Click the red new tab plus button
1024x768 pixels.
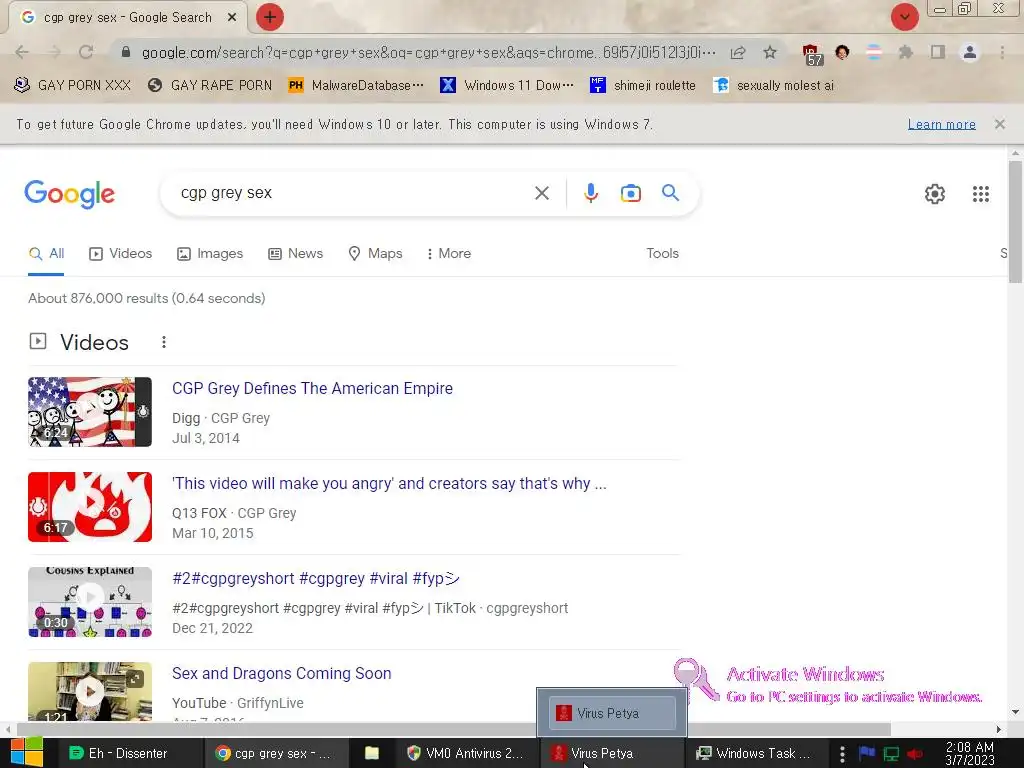pos(270,17)
